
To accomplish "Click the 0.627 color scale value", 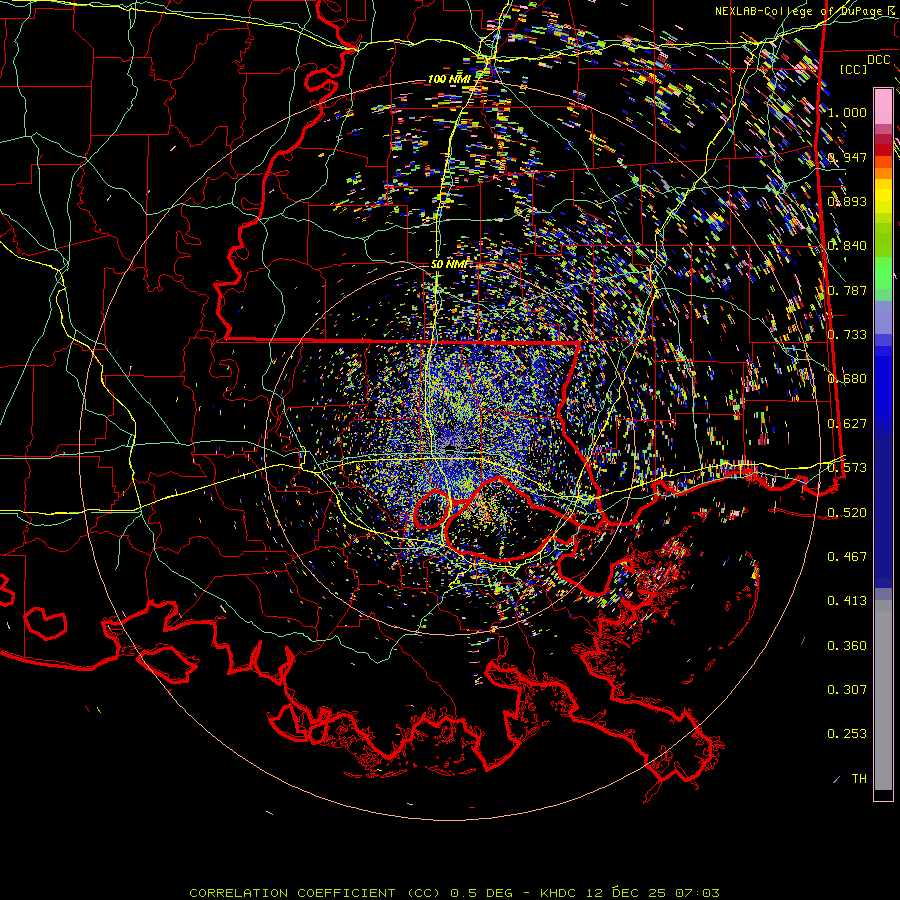I will [847, 424].
